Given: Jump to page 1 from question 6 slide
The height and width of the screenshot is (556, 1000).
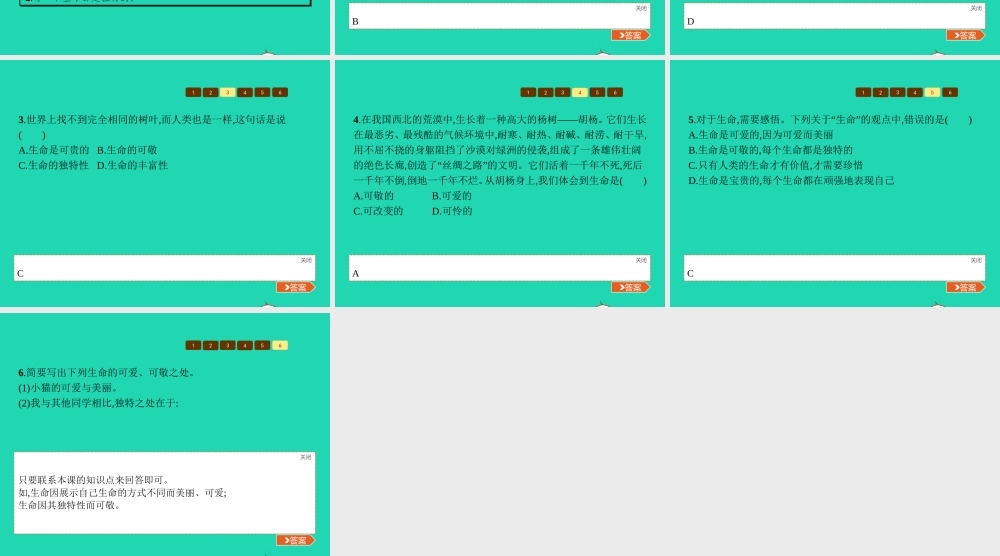Looking at the screenshot, I should [x=193, y=346].
